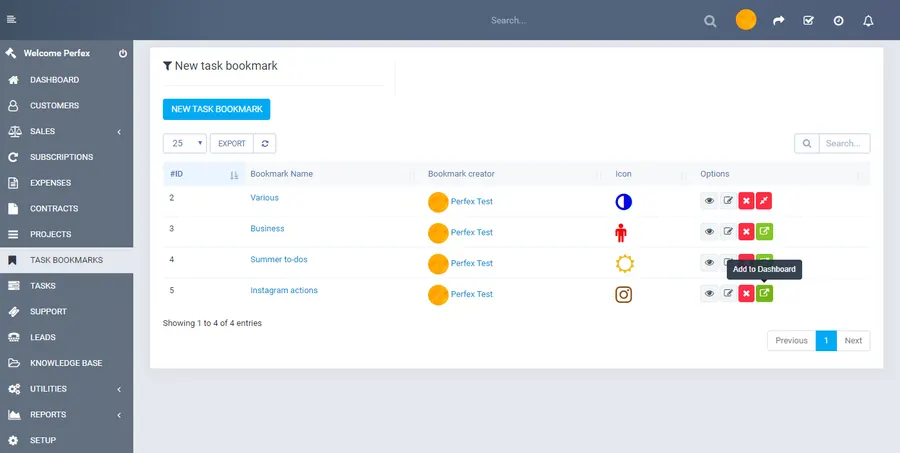The width and height of the screenshot is (900, 453).
Task: Delete the Various bookmark with red X
Action: 746,201
